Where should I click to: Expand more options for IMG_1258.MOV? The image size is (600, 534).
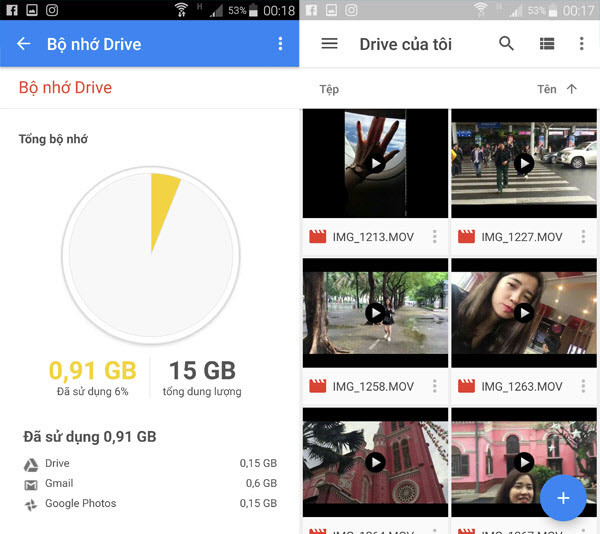tap(434, 386)
